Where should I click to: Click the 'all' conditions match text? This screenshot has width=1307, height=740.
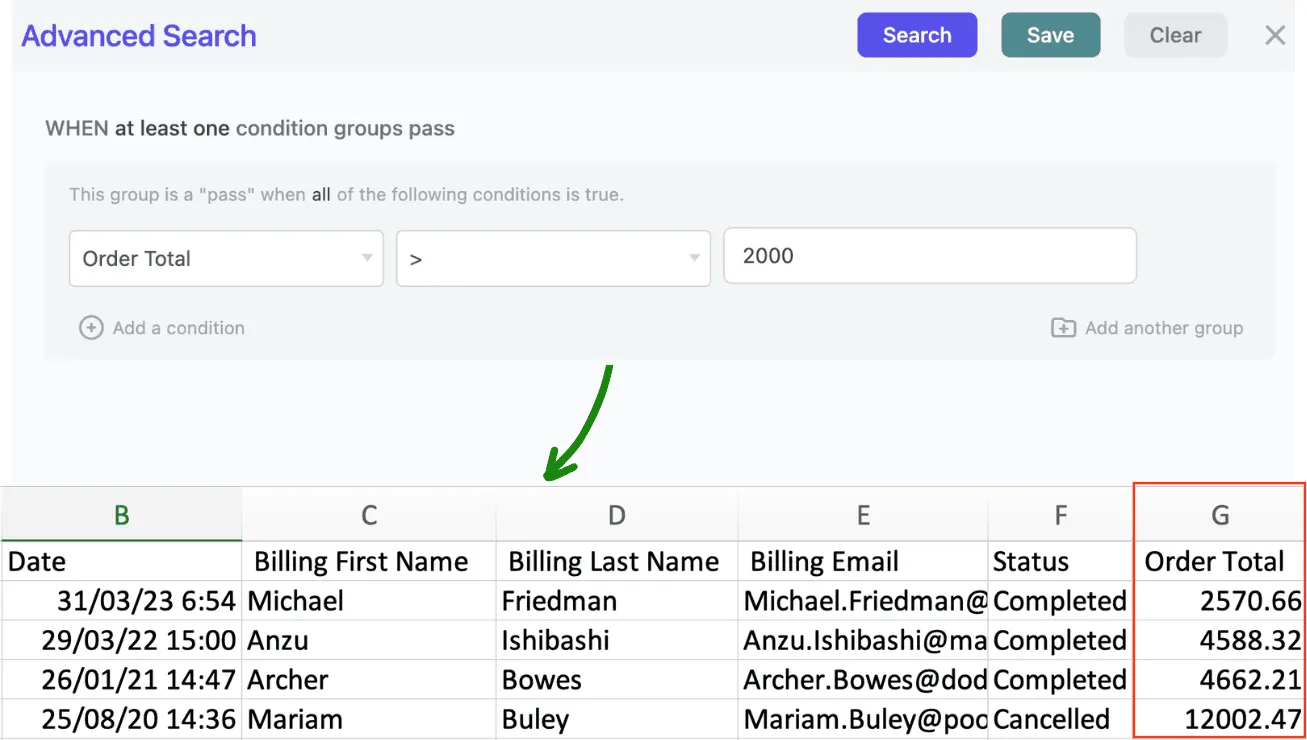tap(321, 195)
